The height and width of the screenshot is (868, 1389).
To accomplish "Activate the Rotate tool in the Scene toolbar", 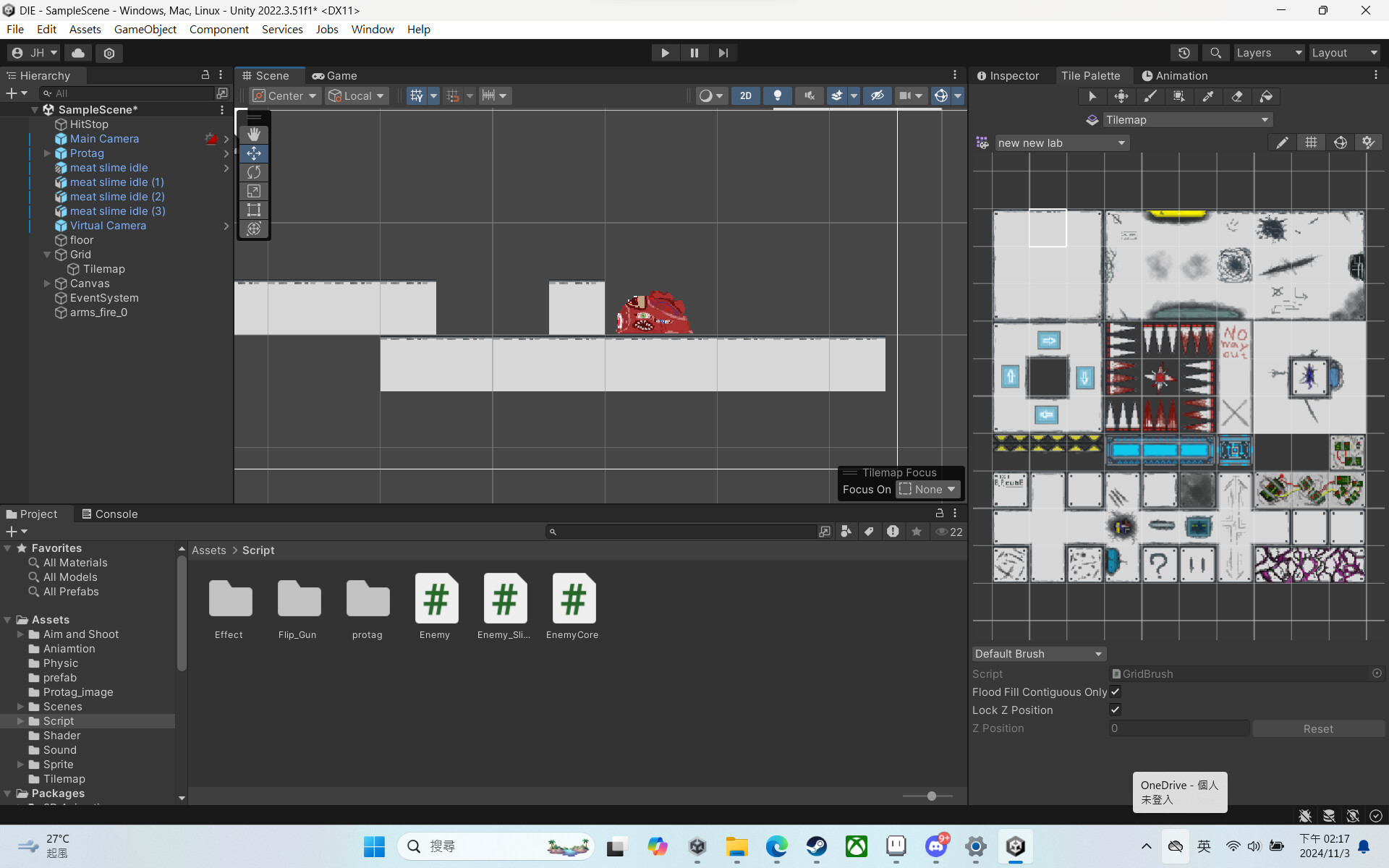I will [254, 172].
